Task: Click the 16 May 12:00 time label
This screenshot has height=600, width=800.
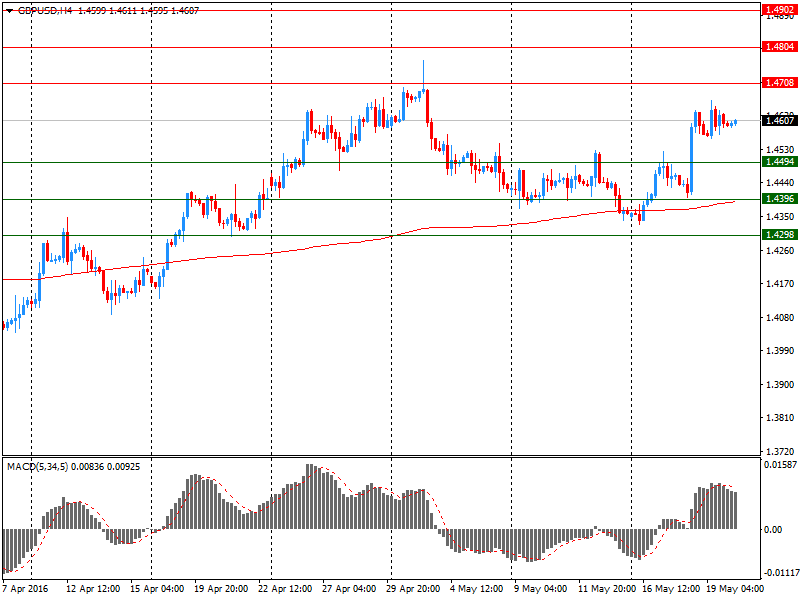Action: [x=671, y=589]
